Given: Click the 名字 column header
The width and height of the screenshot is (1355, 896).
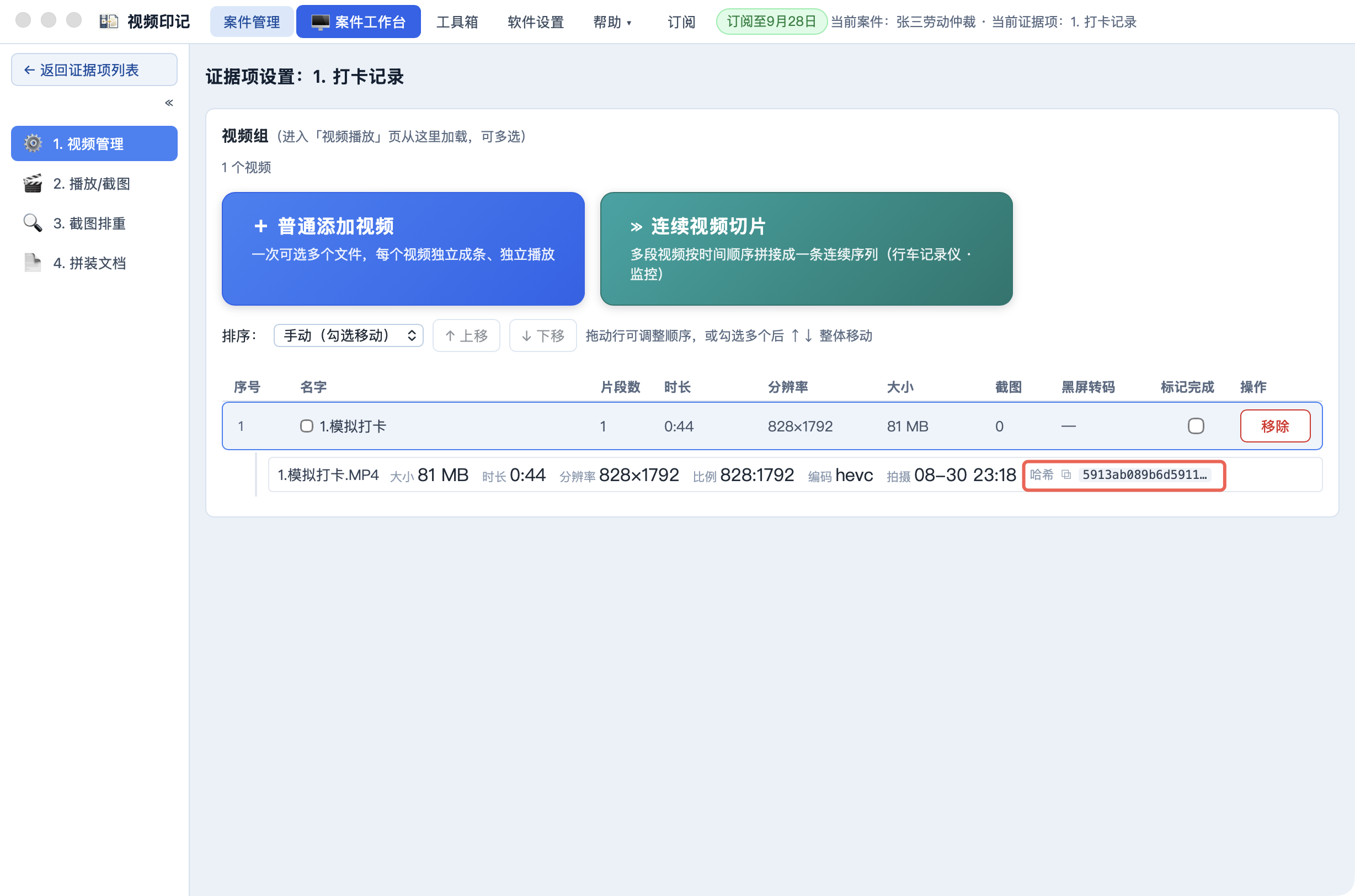Looking at the screenshot, I should (x=313, y=387).
